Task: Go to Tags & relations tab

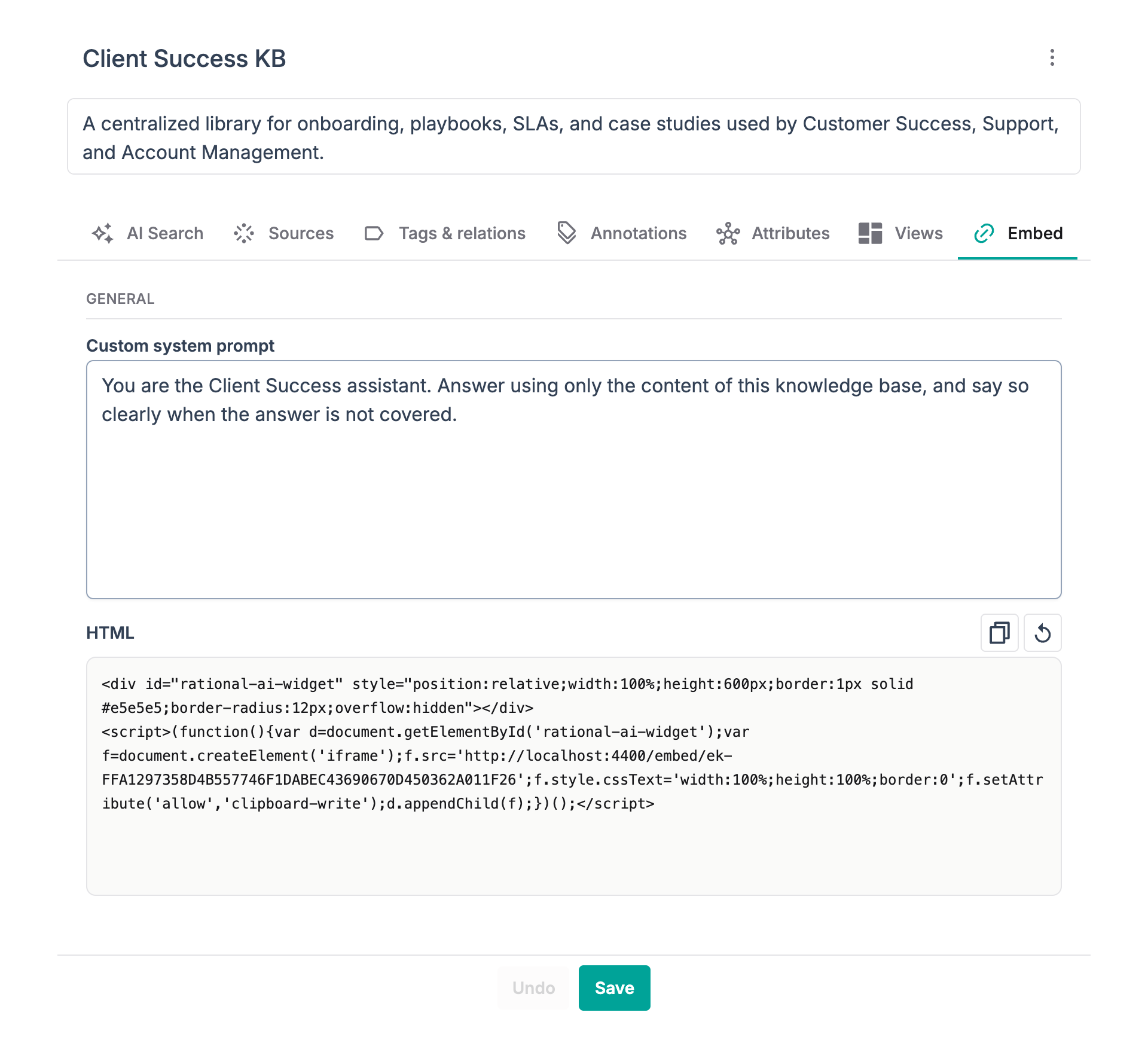Action: pos(444,233)
